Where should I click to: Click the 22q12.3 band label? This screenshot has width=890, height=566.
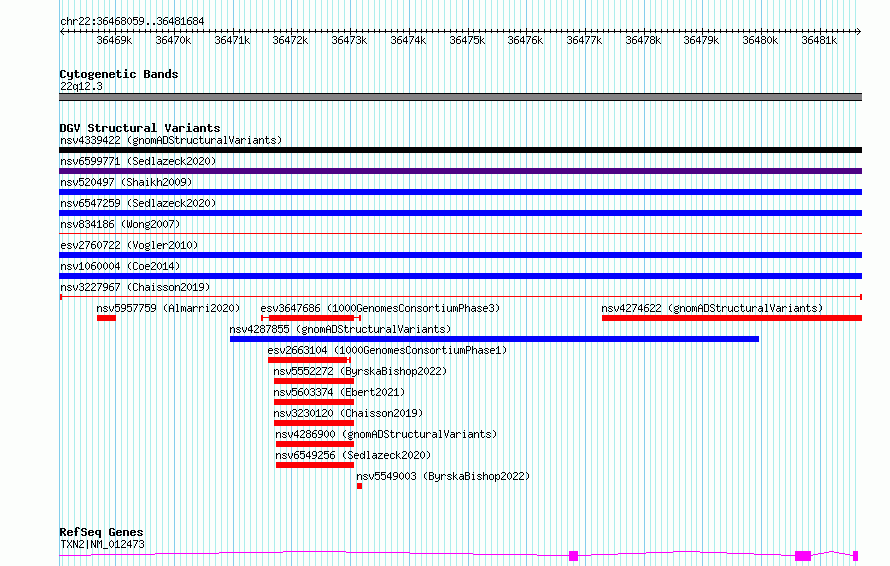81,86
